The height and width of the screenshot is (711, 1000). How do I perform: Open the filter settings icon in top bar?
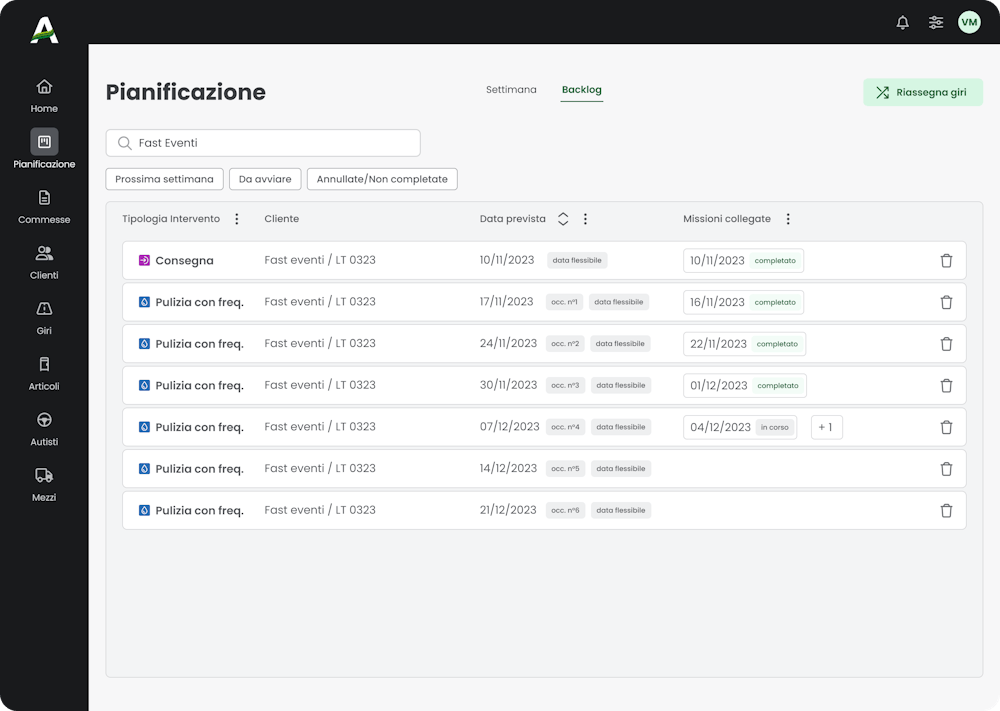pos(936,21)
